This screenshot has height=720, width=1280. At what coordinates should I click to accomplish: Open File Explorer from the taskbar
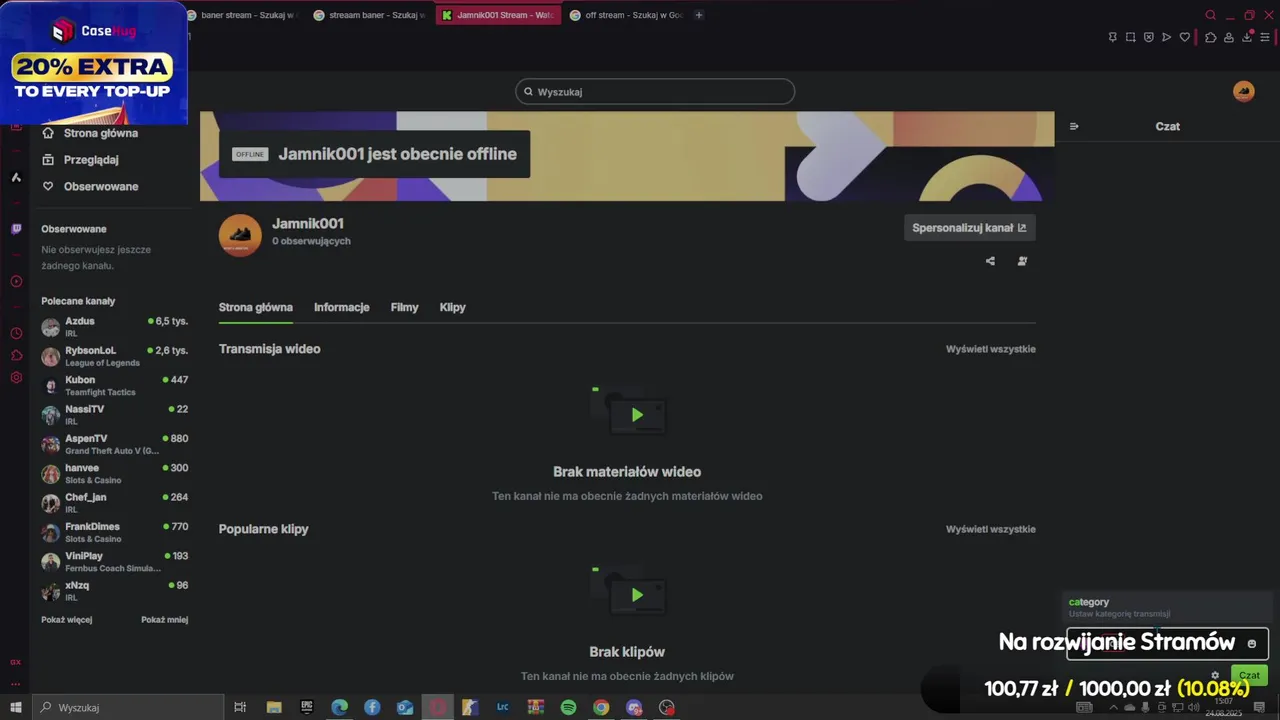[274, 707]
